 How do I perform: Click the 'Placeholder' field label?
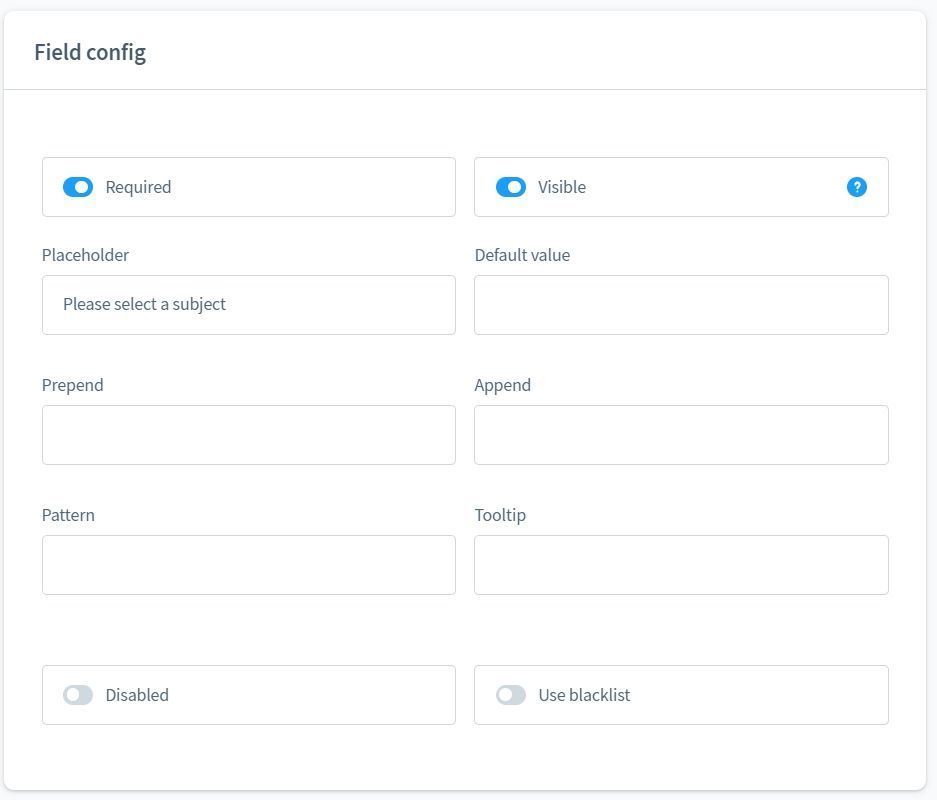(x=85, y=255)
